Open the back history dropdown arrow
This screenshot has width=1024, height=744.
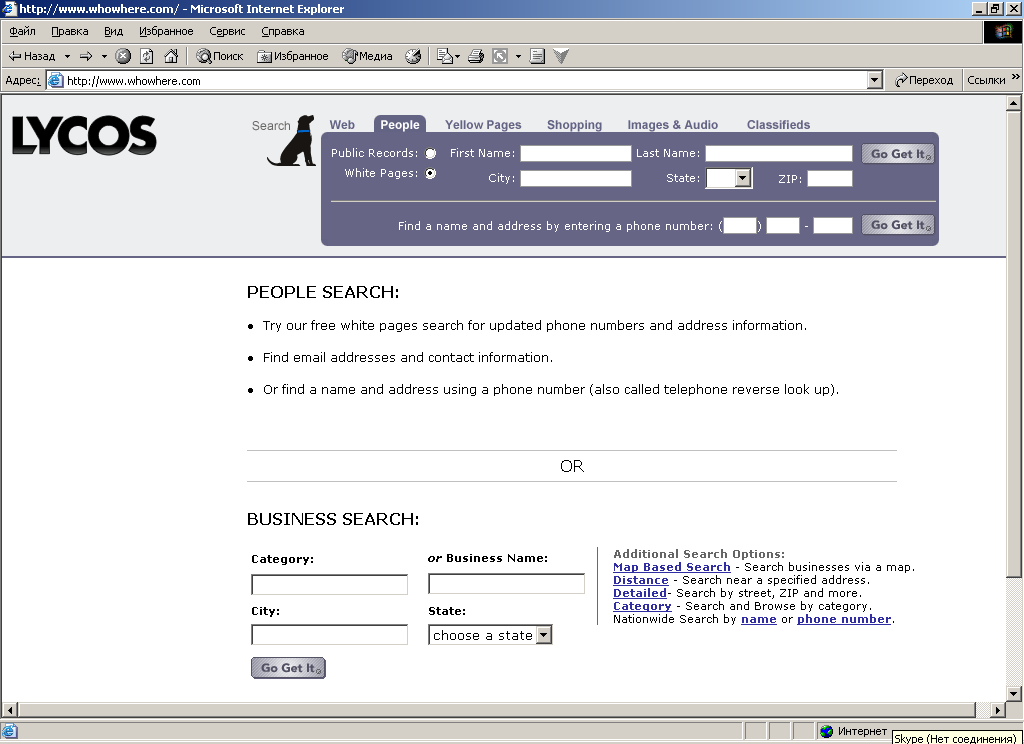67,56
